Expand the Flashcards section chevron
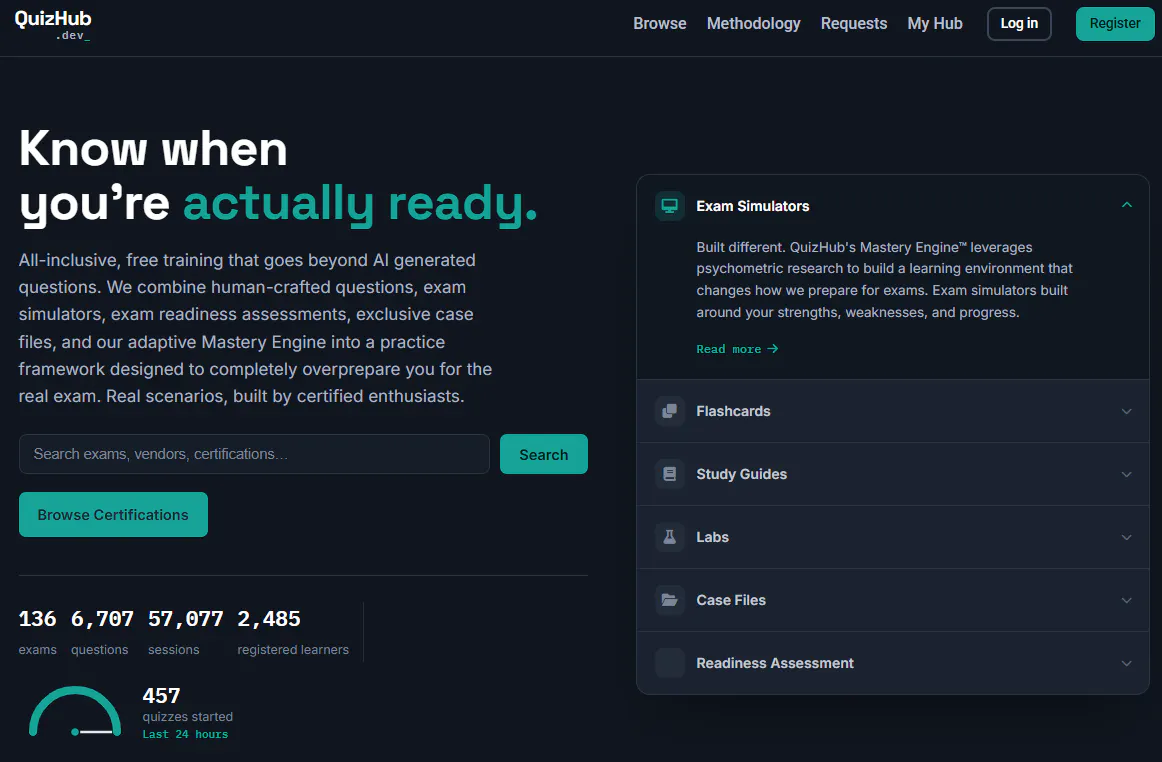The image size is (1162, 762). (x=1126, y=411)
